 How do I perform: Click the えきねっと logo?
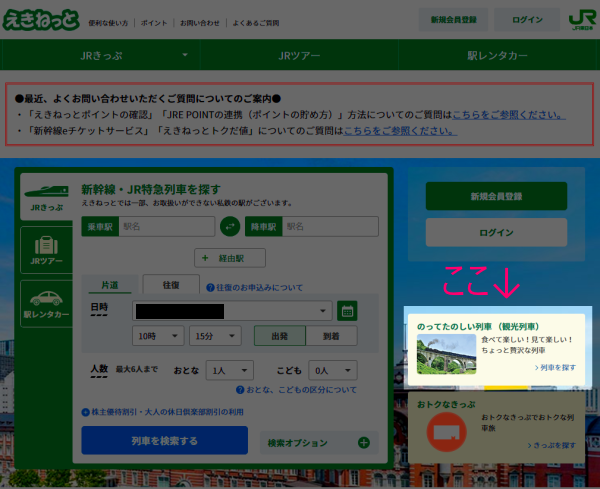(x=41, y=20)
